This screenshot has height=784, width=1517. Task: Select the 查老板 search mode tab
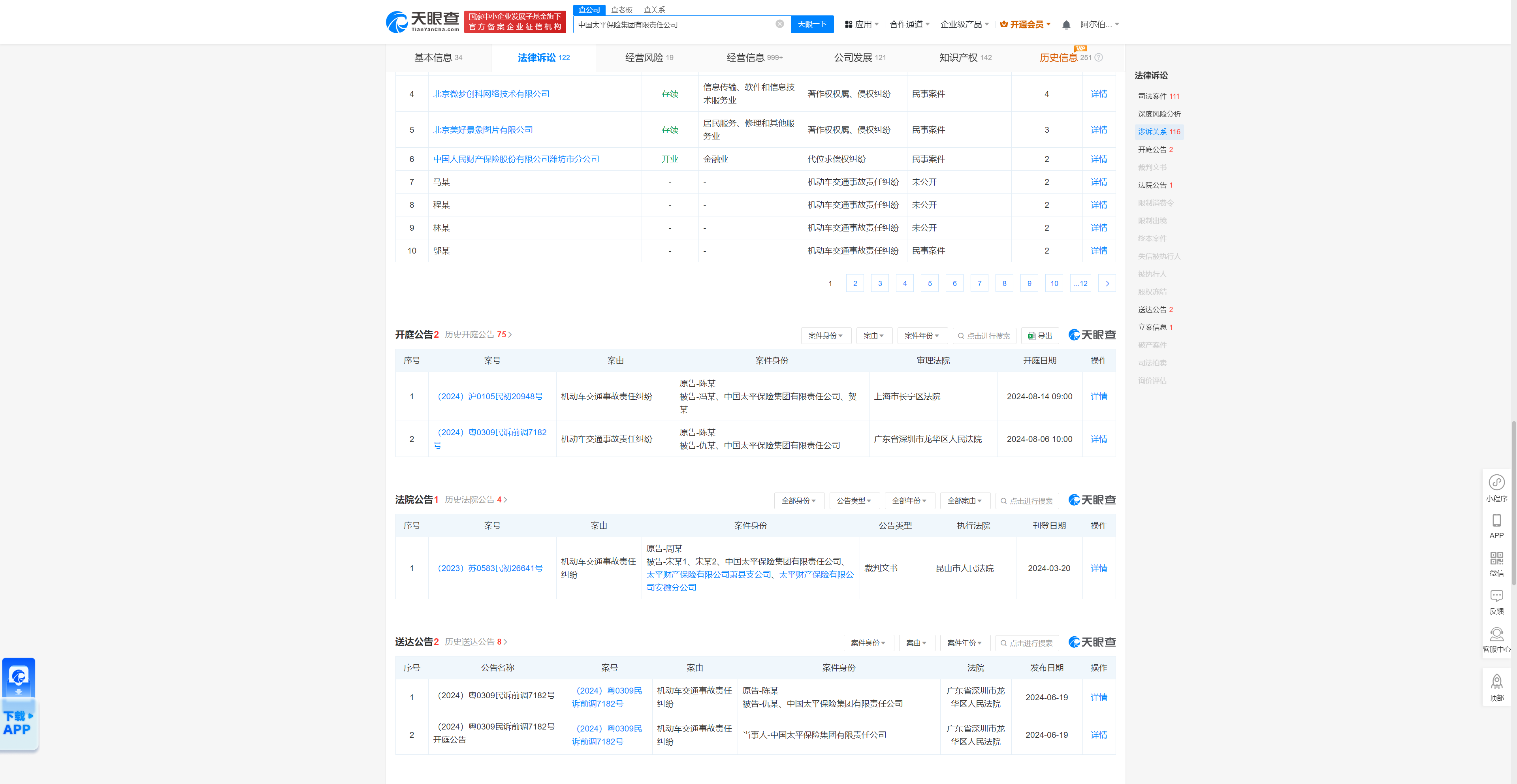(x=621, y=9)
